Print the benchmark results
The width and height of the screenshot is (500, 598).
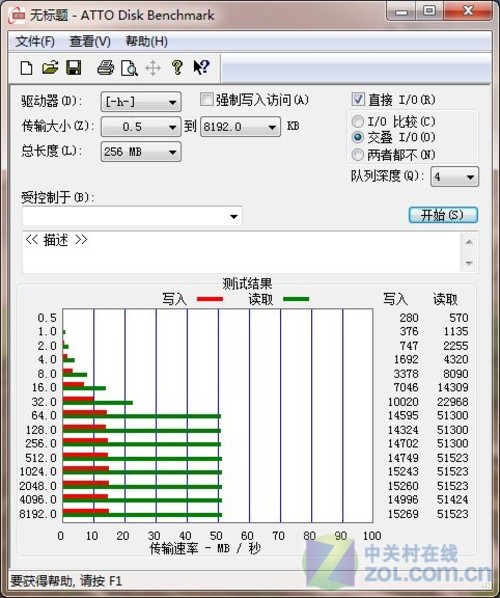tap(105, 68)
